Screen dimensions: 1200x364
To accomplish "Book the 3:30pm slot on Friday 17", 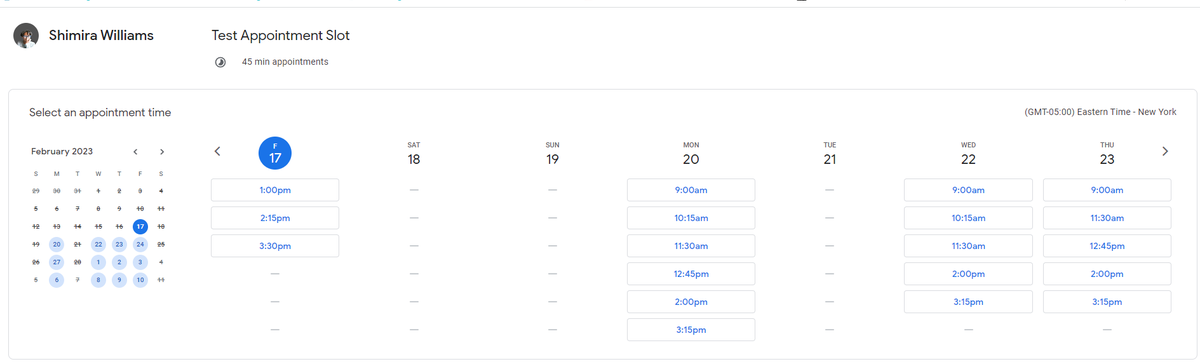I will tap(275, 246).
